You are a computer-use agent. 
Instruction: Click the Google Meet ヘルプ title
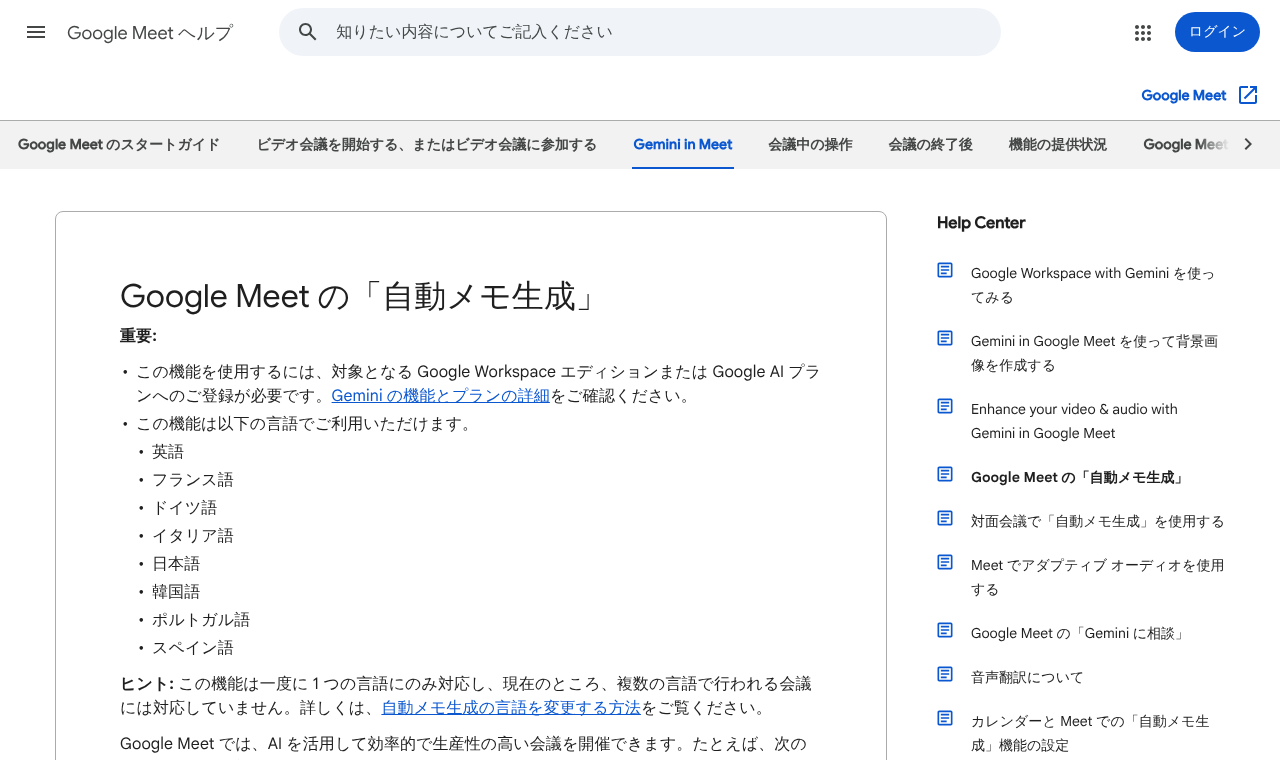click(x=150, y=33)
